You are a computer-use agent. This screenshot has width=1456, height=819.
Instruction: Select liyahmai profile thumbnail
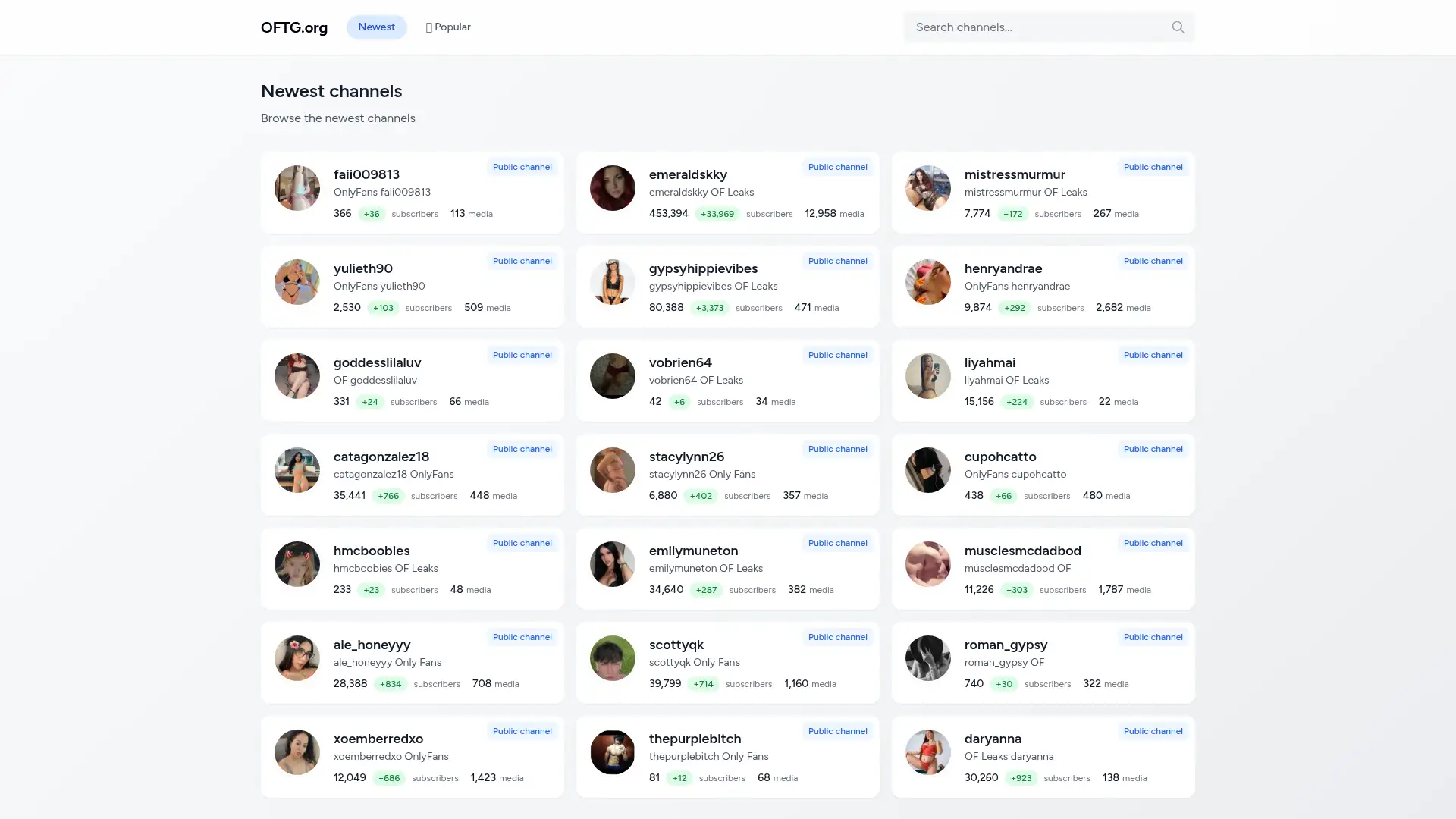coord(928,376)
